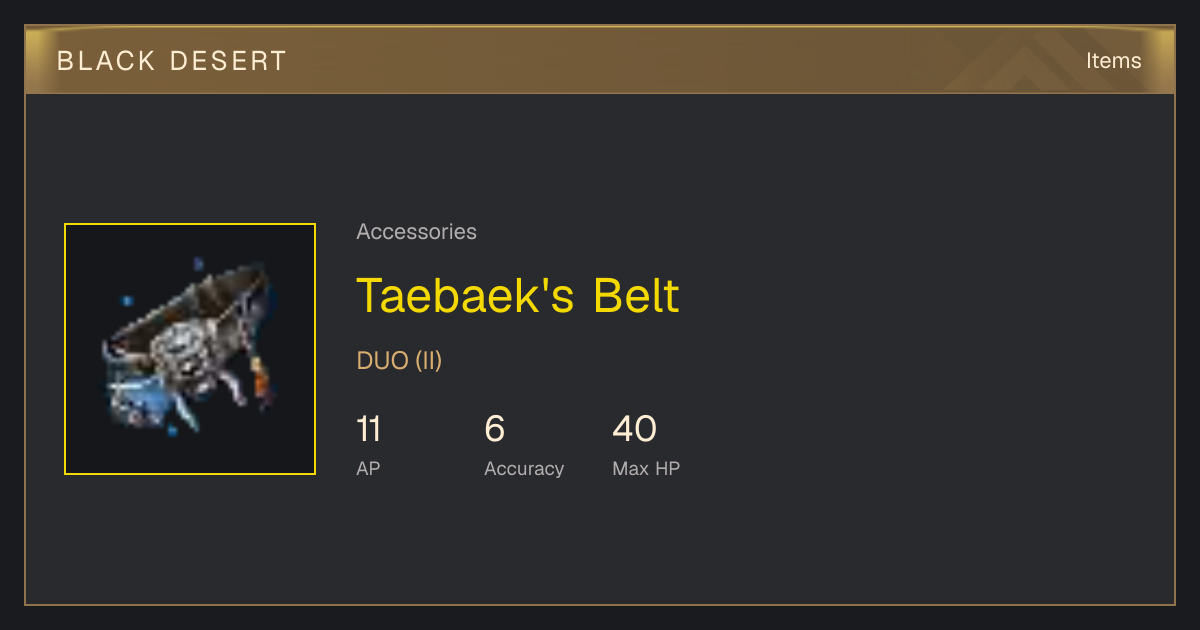This screenshot has height=630, width=1200.
Task: Click the Taebaek's Belt item name
Action: (x=518, y=295)
